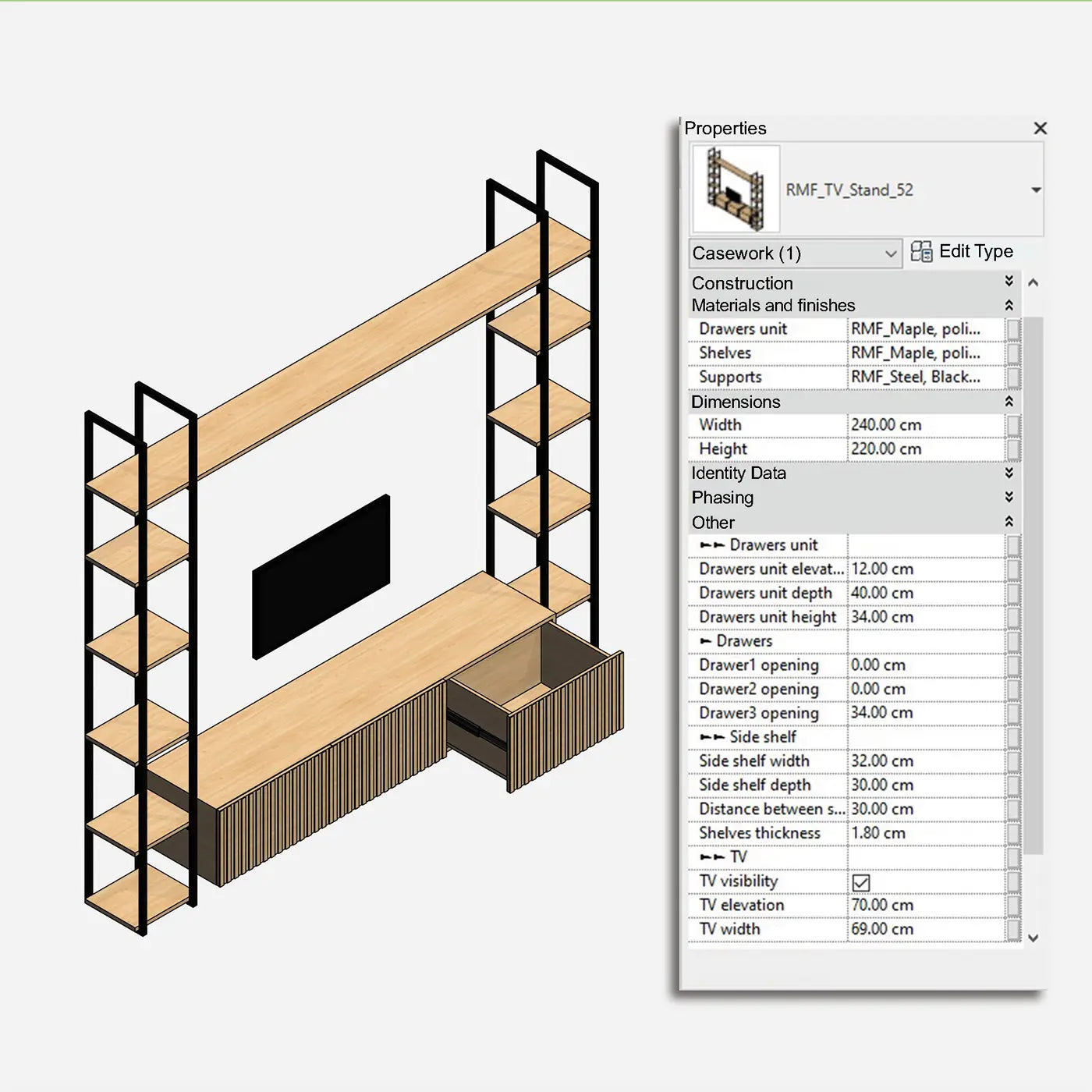Click the Supports material value
Image resolution: width=1092 pixels, height=1092 pixels.
(924, 377)
